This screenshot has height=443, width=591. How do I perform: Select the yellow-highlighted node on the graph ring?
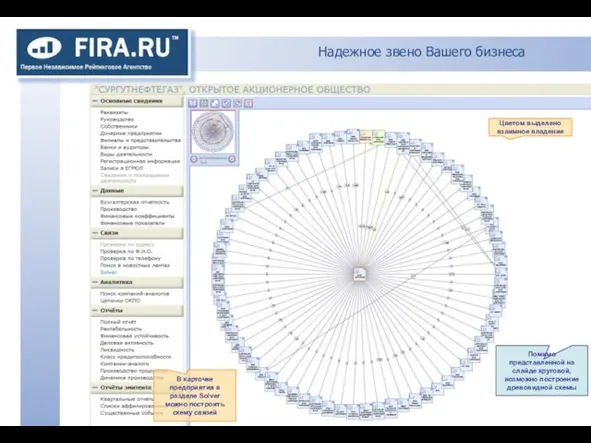365,137
